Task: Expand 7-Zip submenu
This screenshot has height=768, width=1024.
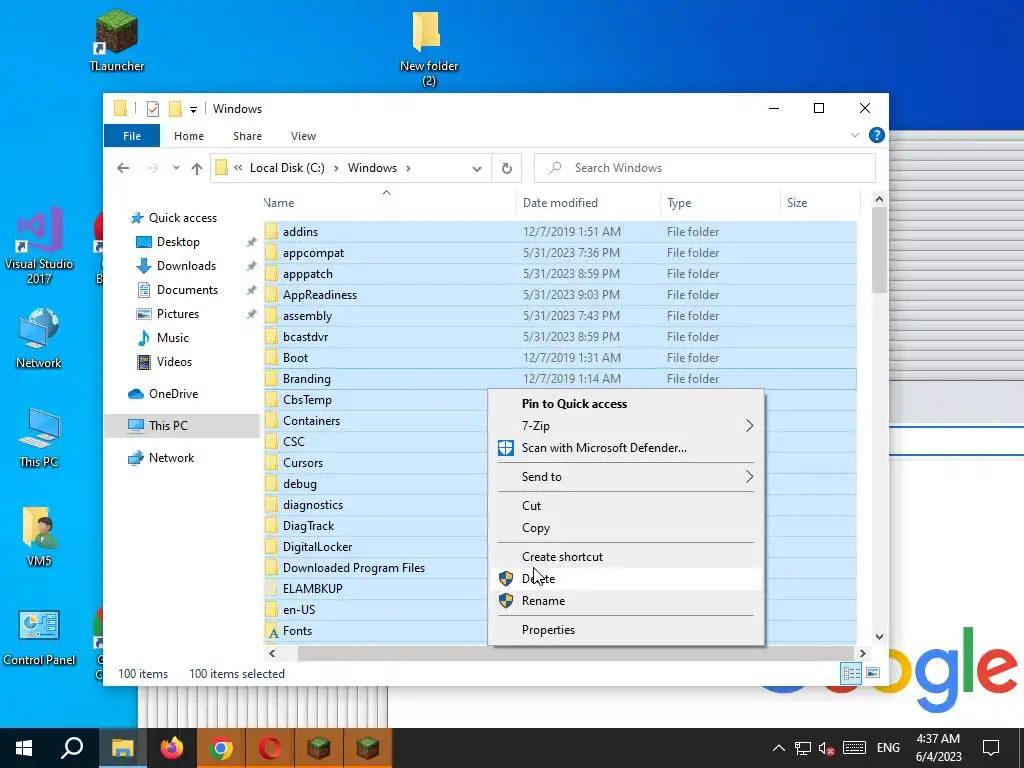Action: coord(749,426)
